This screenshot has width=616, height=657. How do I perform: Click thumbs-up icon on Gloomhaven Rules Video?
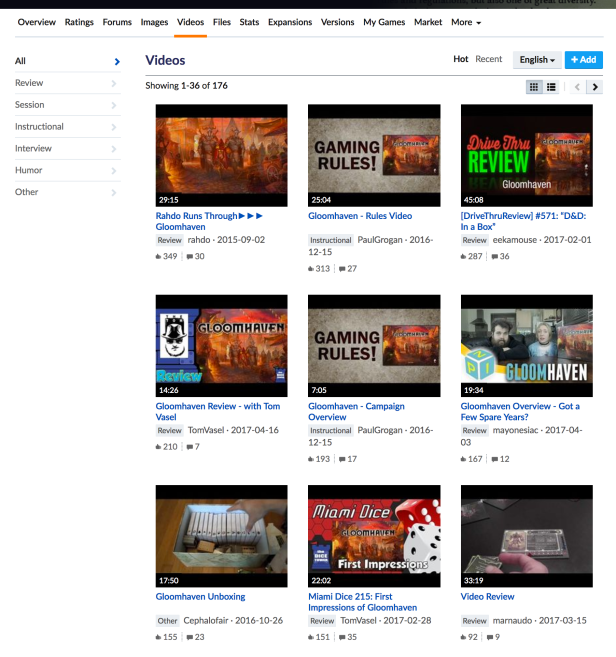point(311,269)
